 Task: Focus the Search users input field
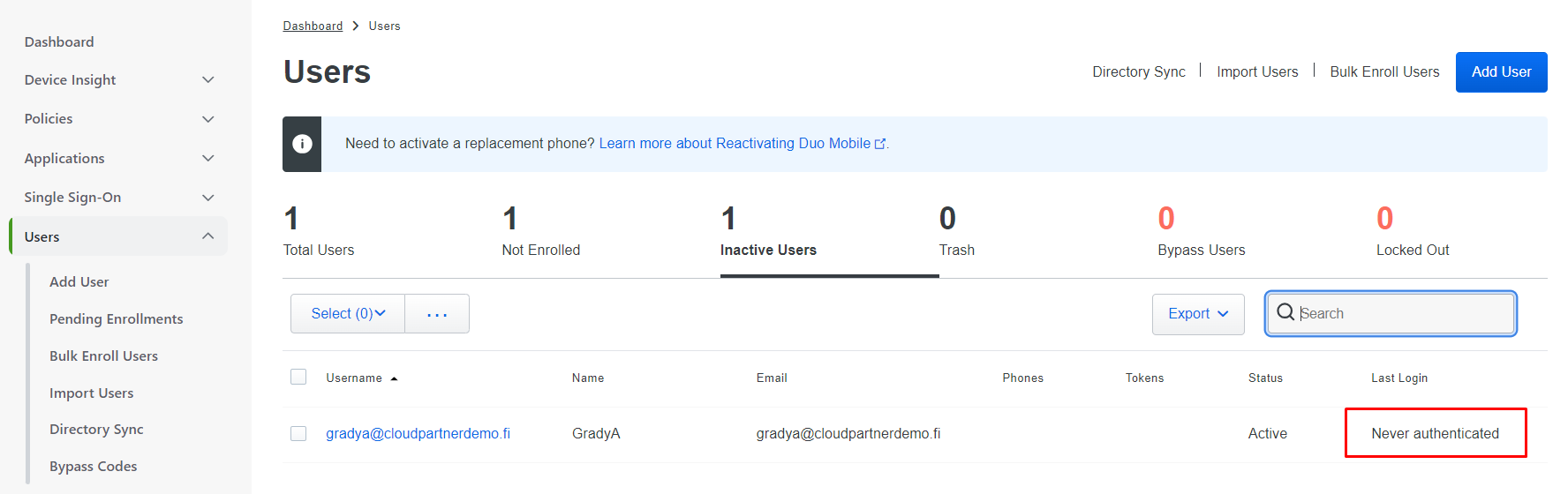[1404, 314]
